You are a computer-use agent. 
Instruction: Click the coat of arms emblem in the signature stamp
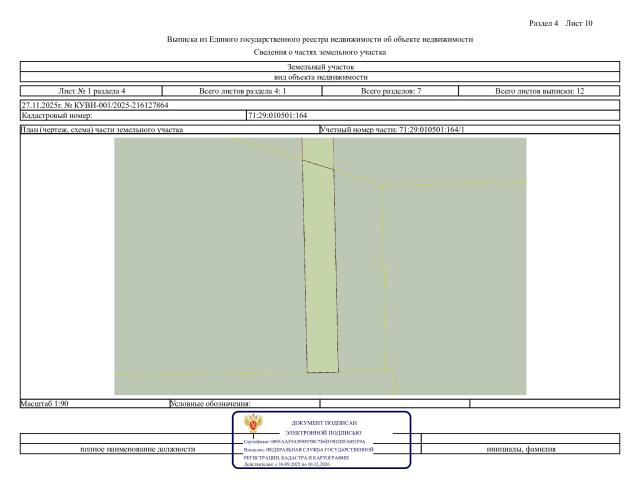(x=253, y=423)
